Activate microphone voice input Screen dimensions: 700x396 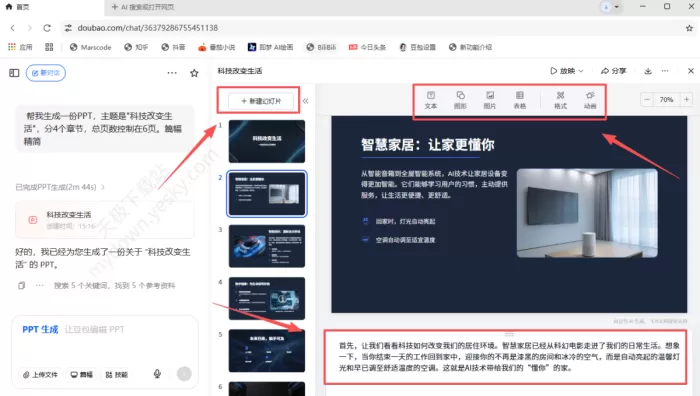[x=157, y=374]
